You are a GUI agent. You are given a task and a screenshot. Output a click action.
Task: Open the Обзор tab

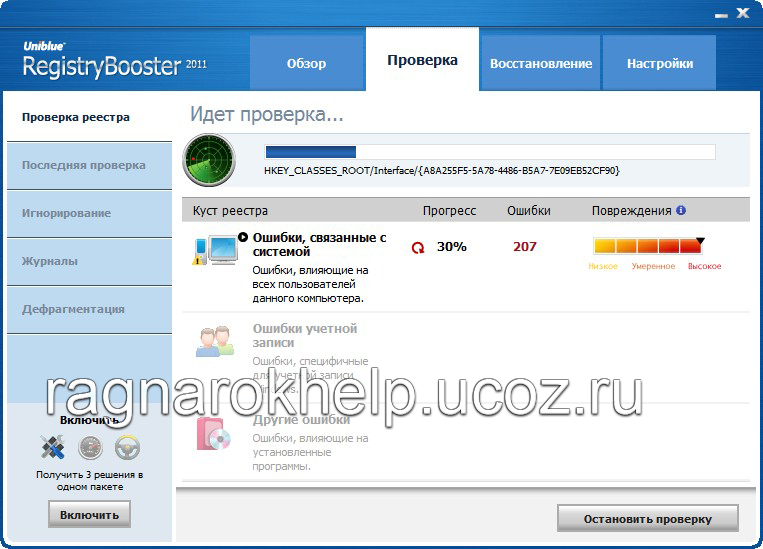306,63
